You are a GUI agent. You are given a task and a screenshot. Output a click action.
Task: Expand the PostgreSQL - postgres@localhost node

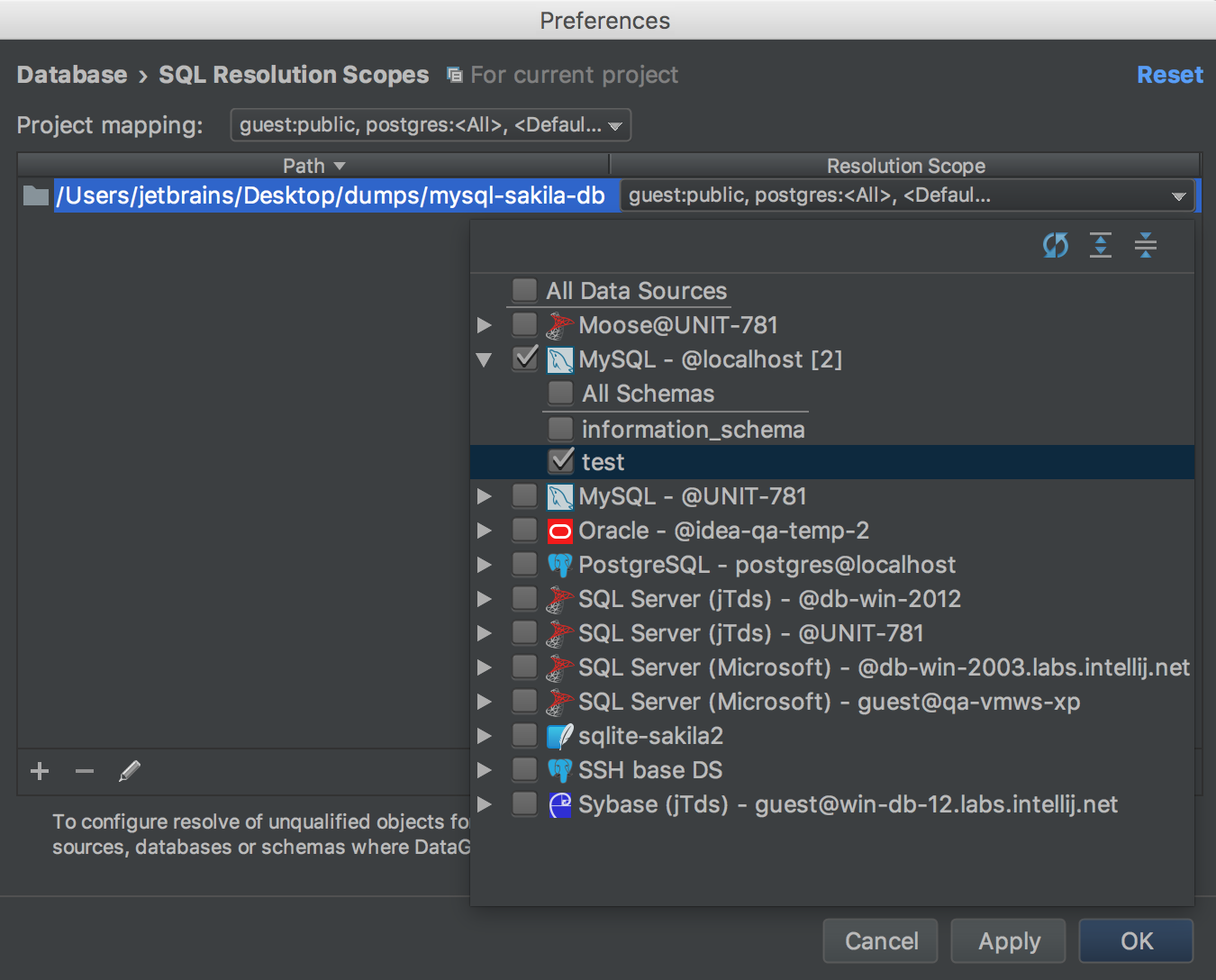485,565
